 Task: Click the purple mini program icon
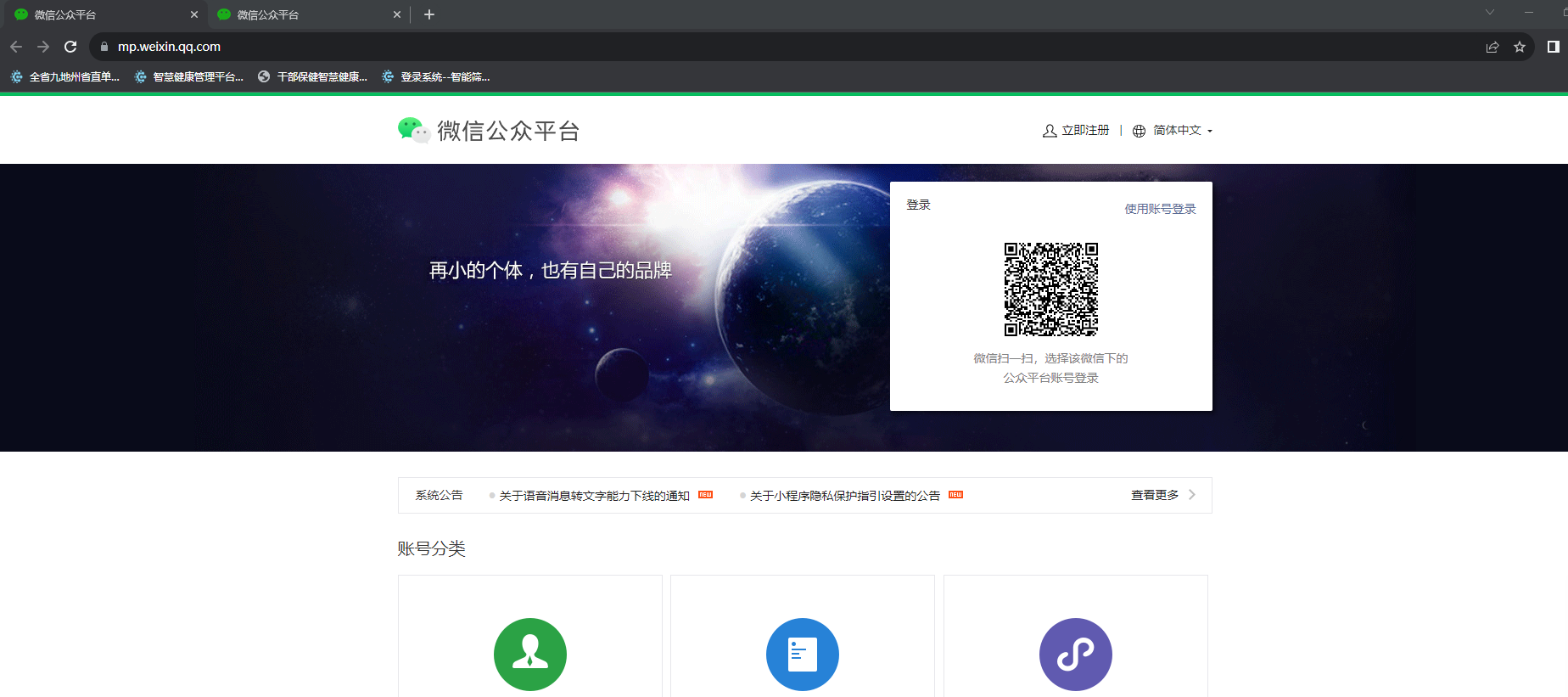pyautogui.click(x=1075, y=654)
